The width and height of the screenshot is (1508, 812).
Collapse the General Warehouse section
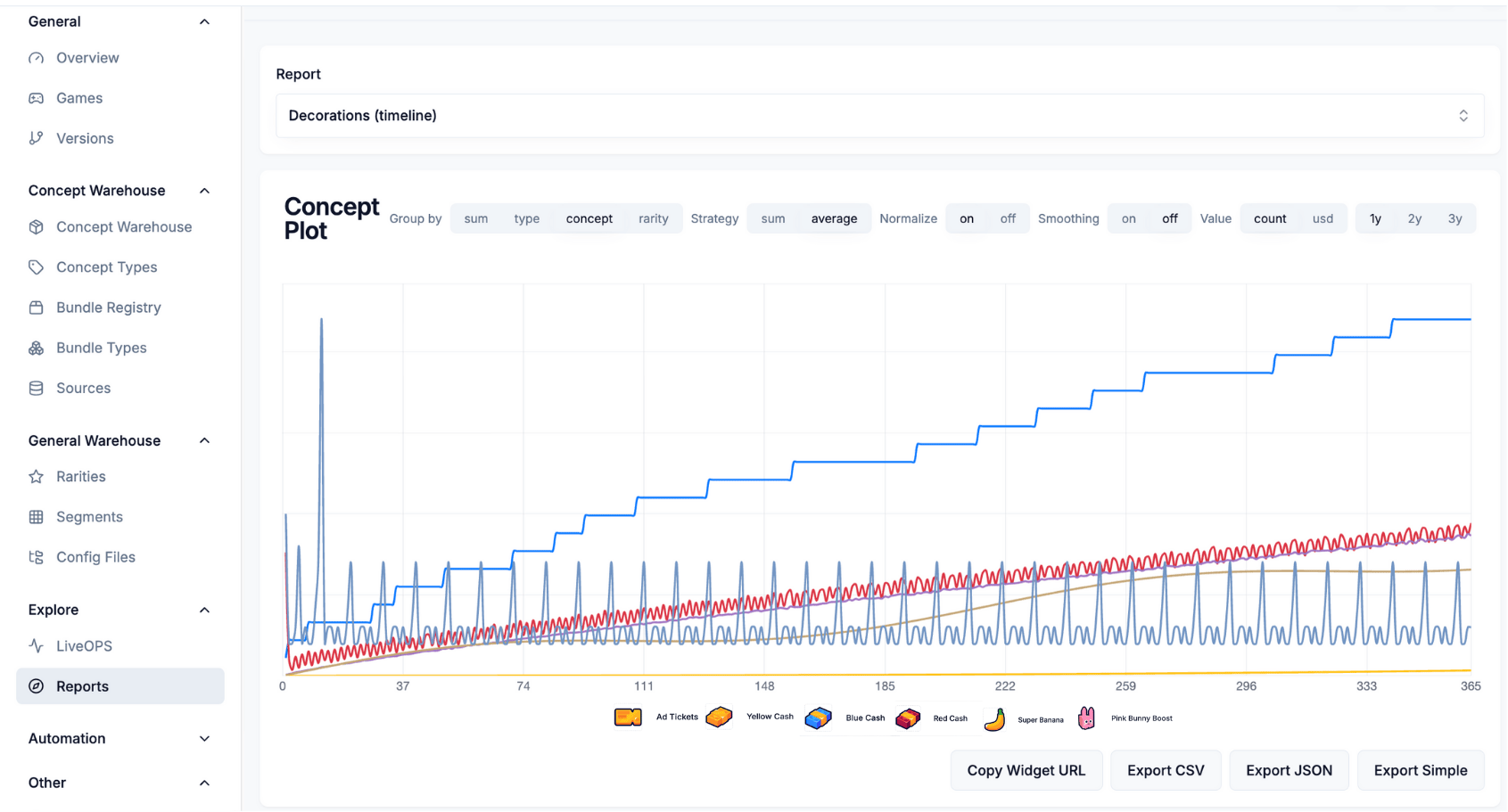click(x=204, y=440)
